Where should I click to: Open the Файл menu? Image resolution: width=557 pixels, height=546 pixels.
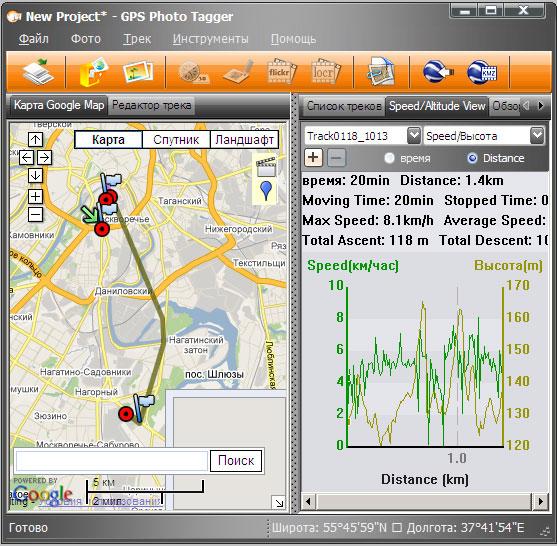click(x=33, y=38)
